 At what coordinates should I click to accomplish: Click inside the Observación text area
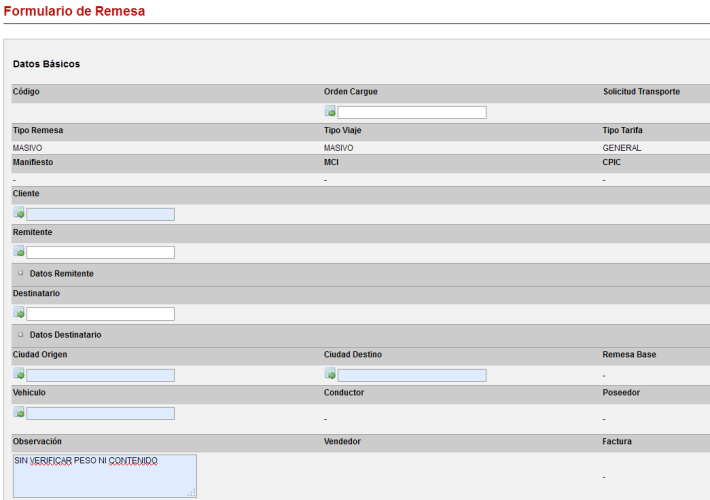point(104,478)
